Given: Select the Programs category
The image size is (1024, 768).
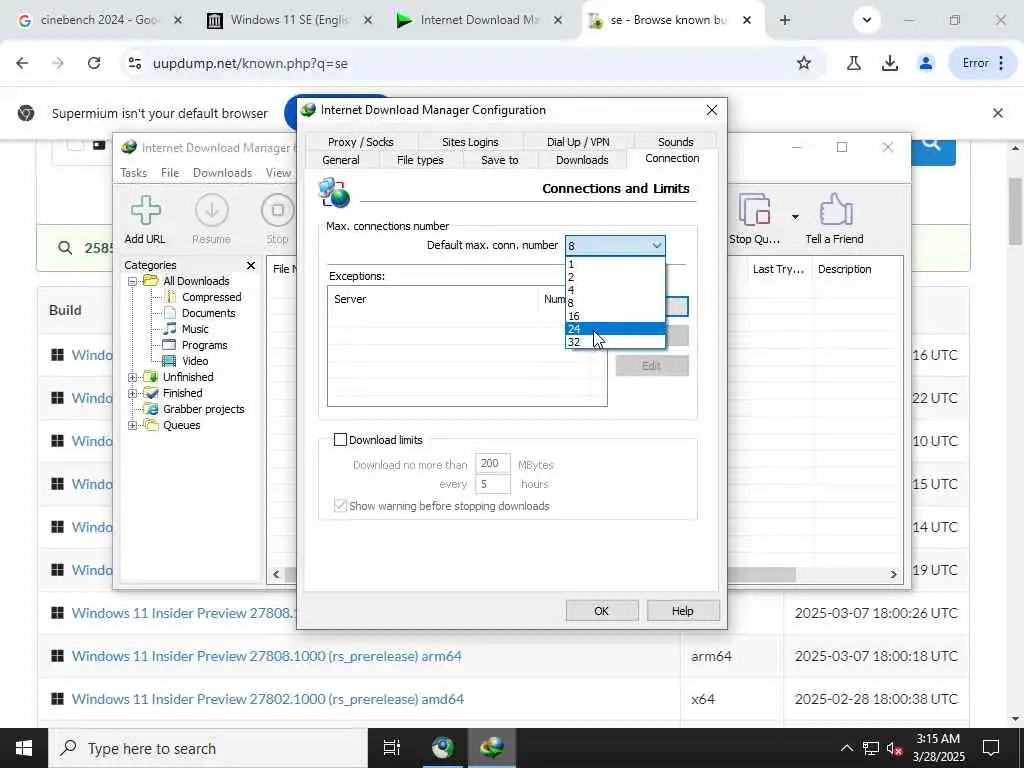Looking at the screenshot, I should coord(204,345).
